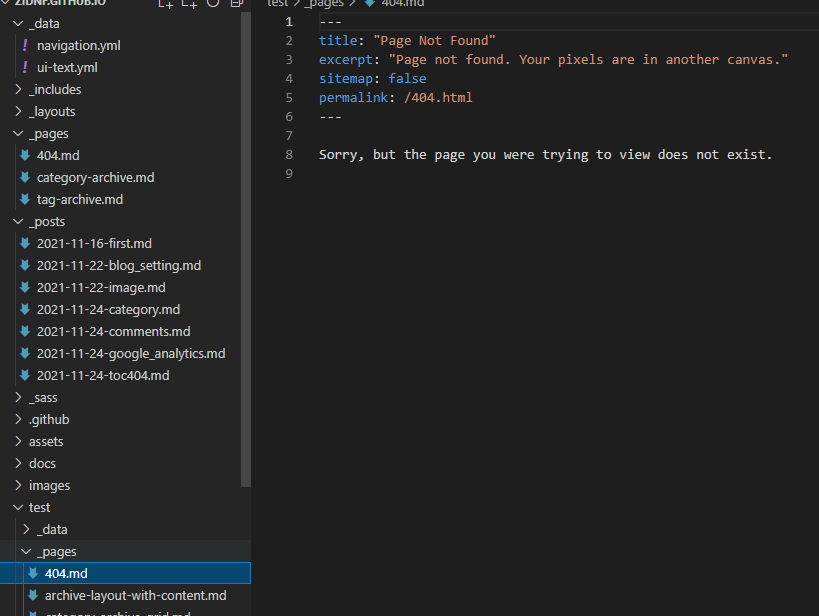819x616 pixels.
Task: Open the category-archive.md file
Action: point(95,178)
